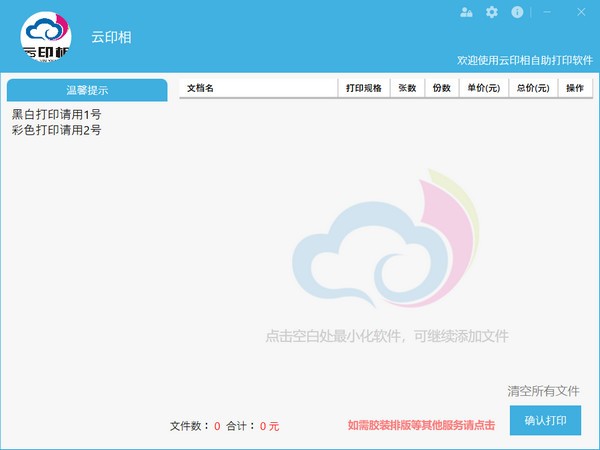Click the 云印相 cloud logo
Viewport: 600px width, 450px height.
pos(46,36)
